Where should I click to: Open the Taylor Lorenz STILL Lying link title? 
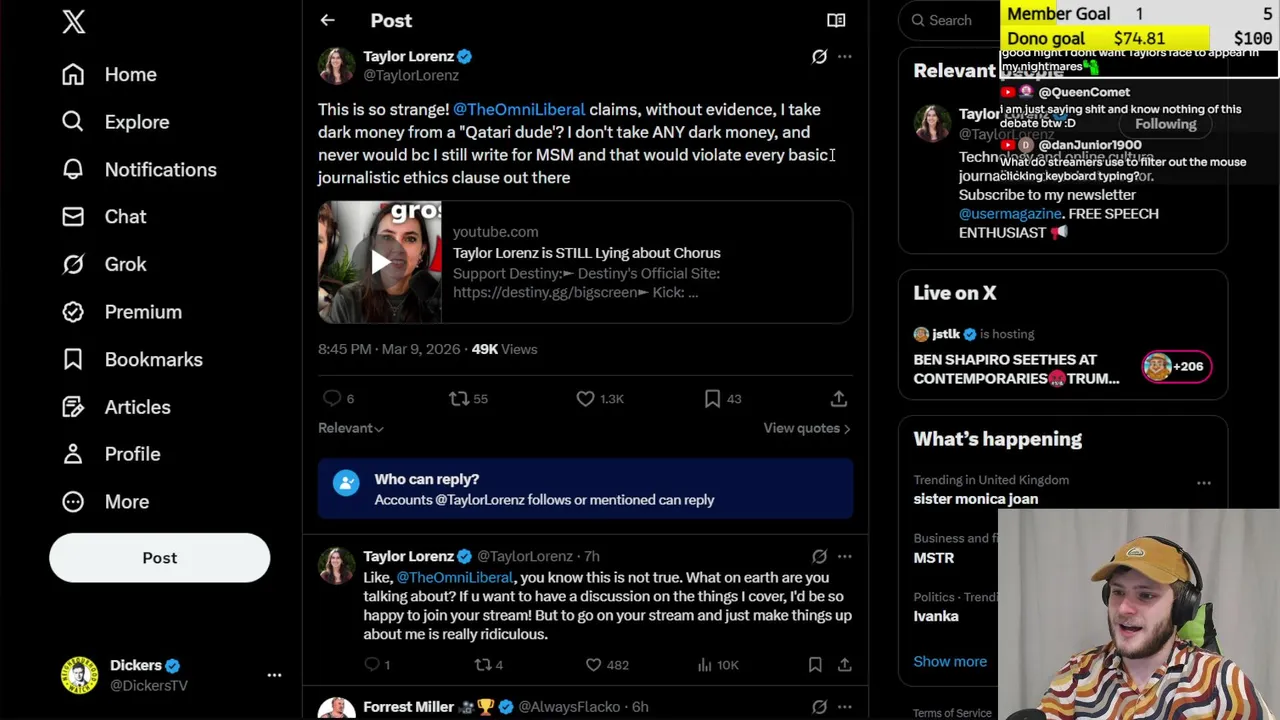pyautogui.click(x=587, y=253)
